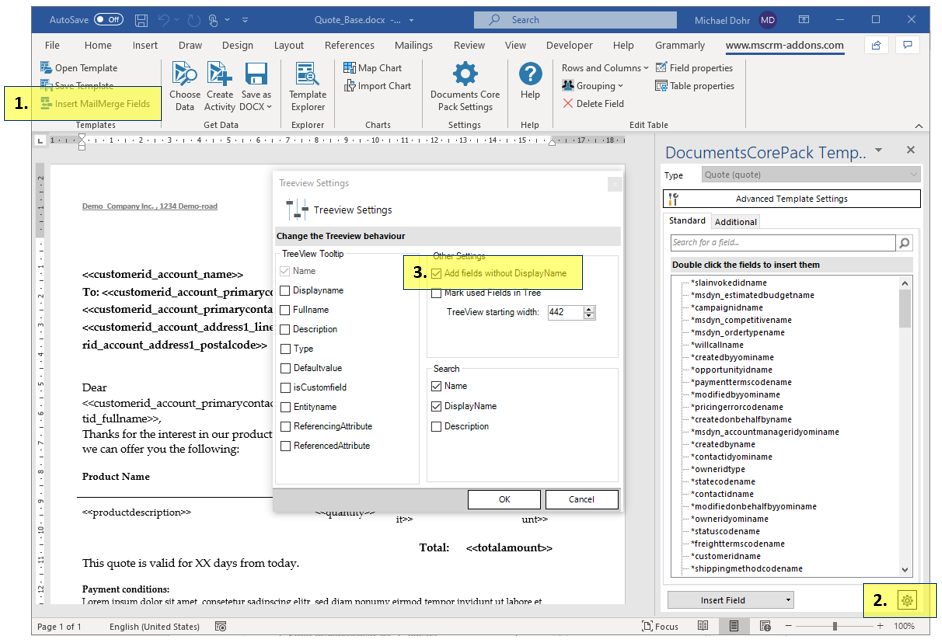The height and width of the screenshot is (643, 942).
Task: Click the Share icon in ribbon
Action: [x=877, y=45]
